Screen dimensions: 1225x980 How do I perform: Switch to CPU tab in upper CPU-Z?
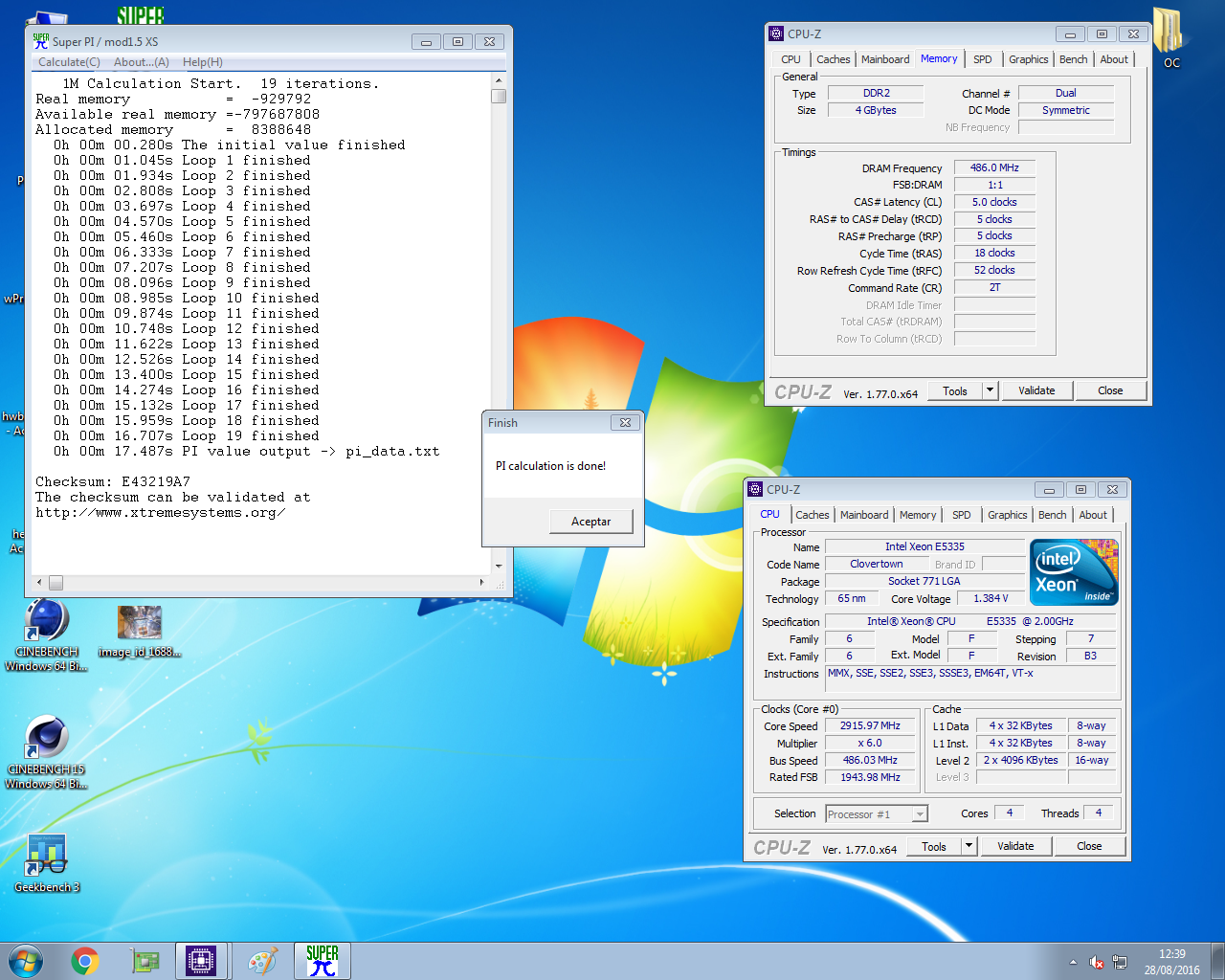pyautogui.click(x=791, y=59)
